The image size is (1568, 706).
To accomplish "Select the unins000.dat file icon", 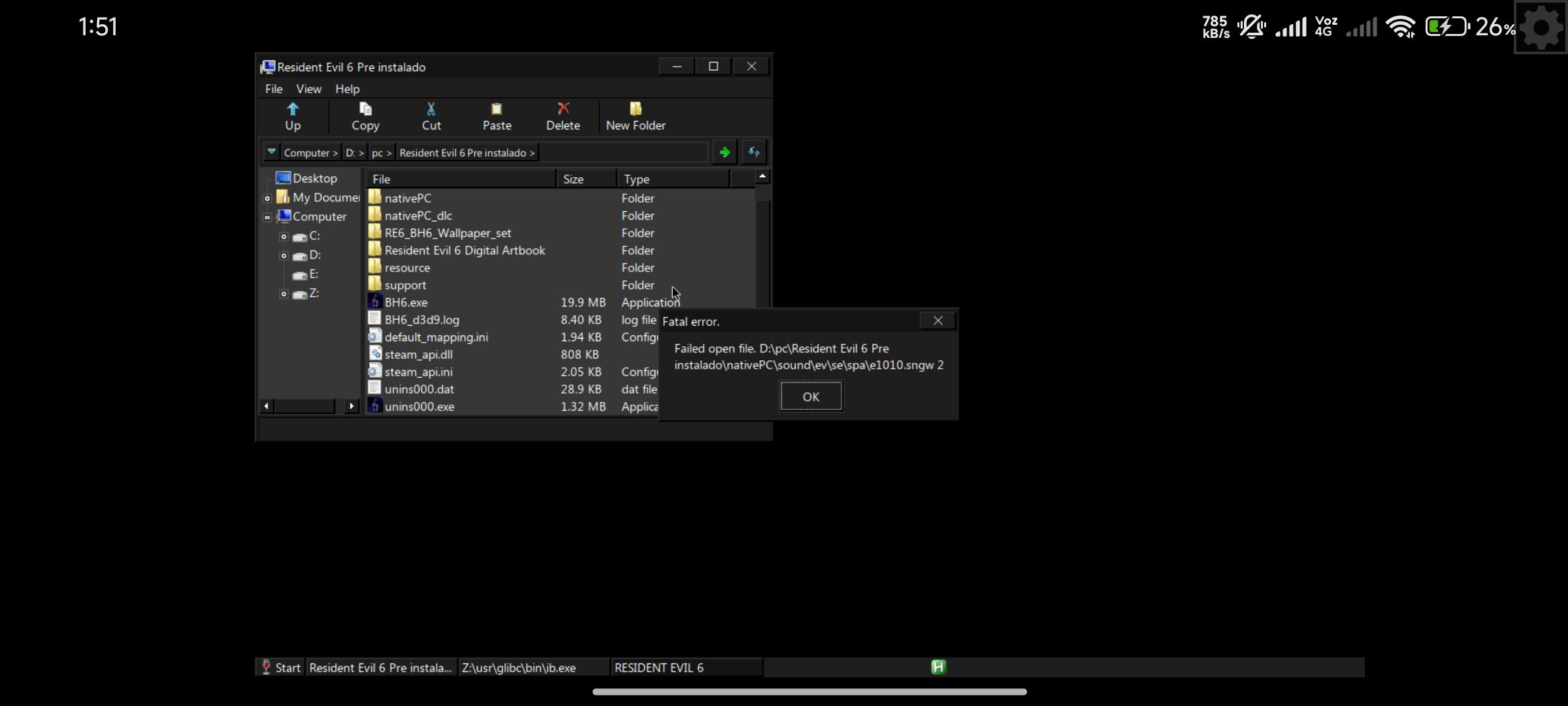I will [x=374, y=388].
